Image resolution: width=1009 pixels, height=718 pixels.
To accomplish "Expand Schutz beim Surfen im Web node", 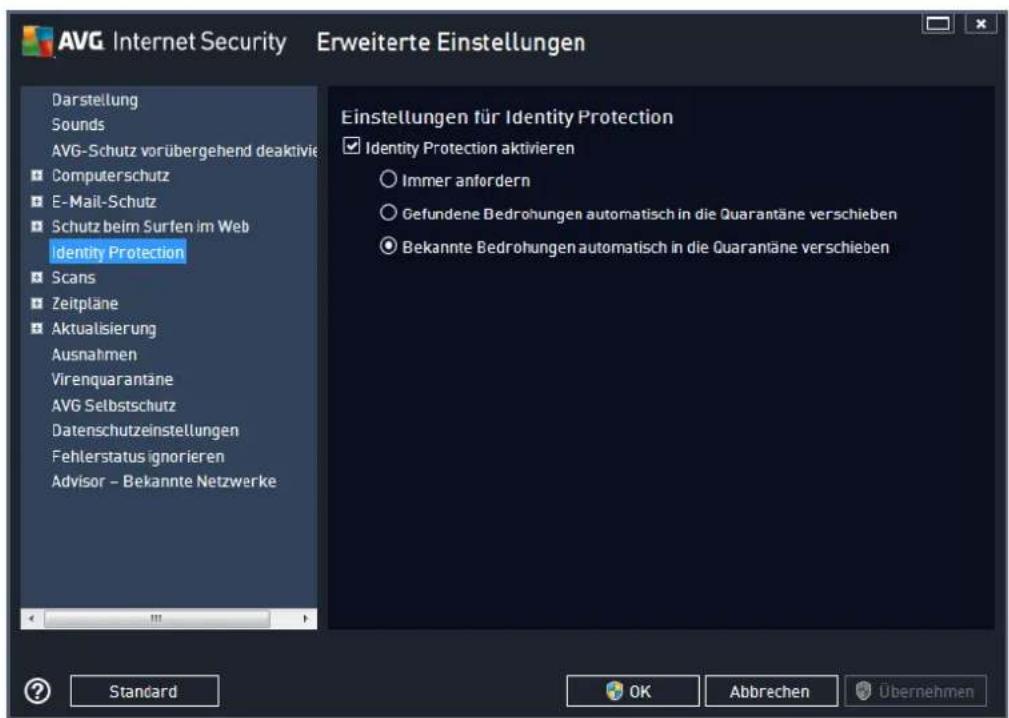I will coord(37,226).
